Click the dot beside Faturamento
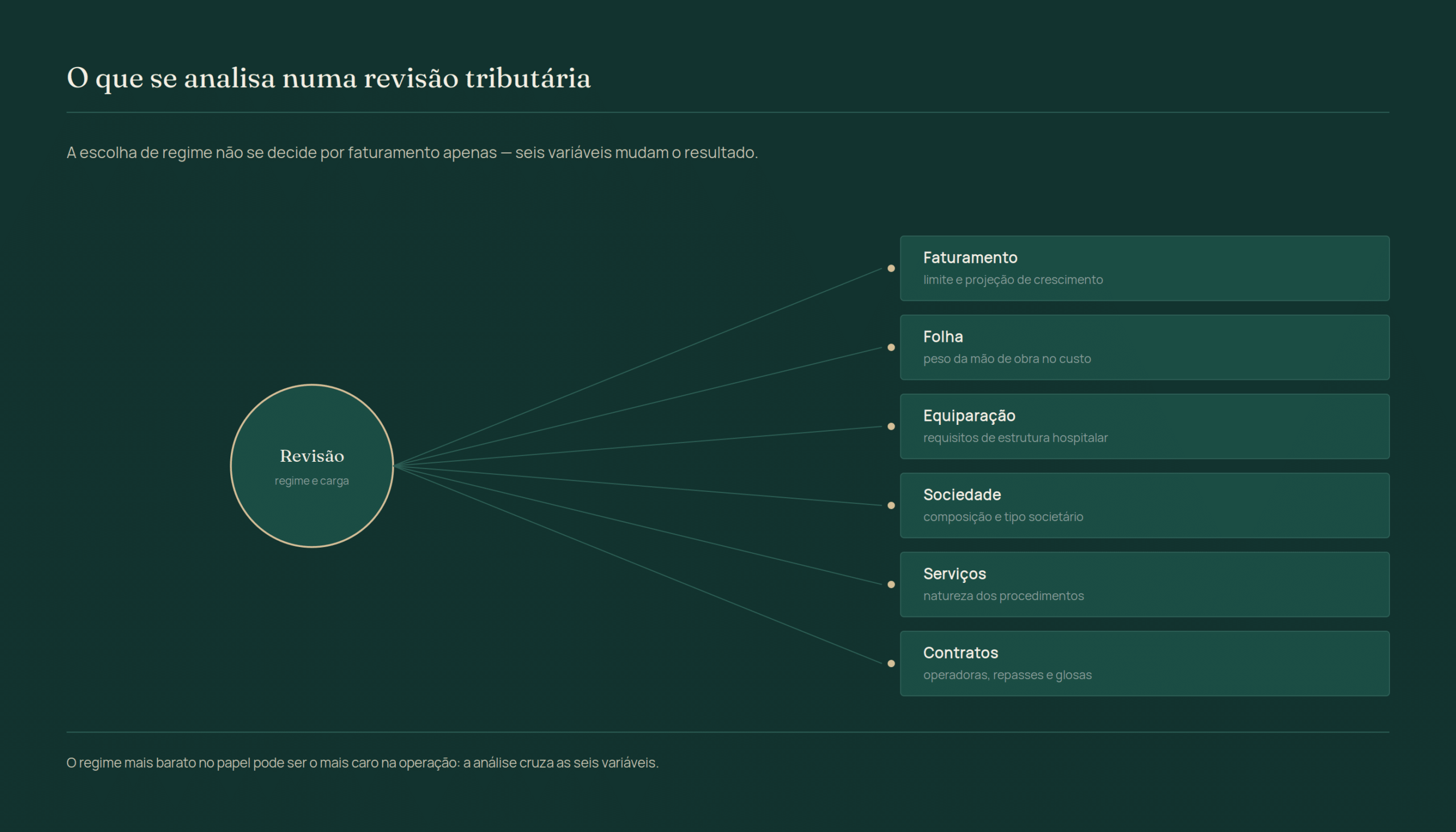Image resolution: width=1456 pixels, height=832 pixels. click(891, 268)
